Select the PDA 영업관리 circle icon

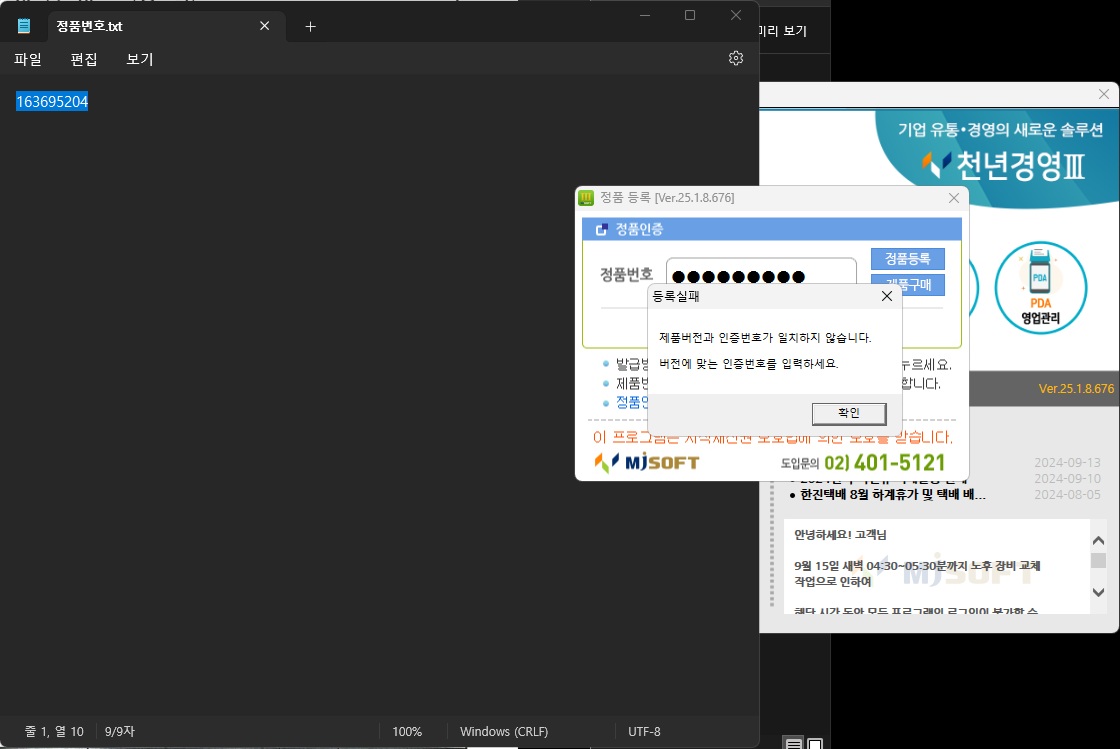point(1041,288)
